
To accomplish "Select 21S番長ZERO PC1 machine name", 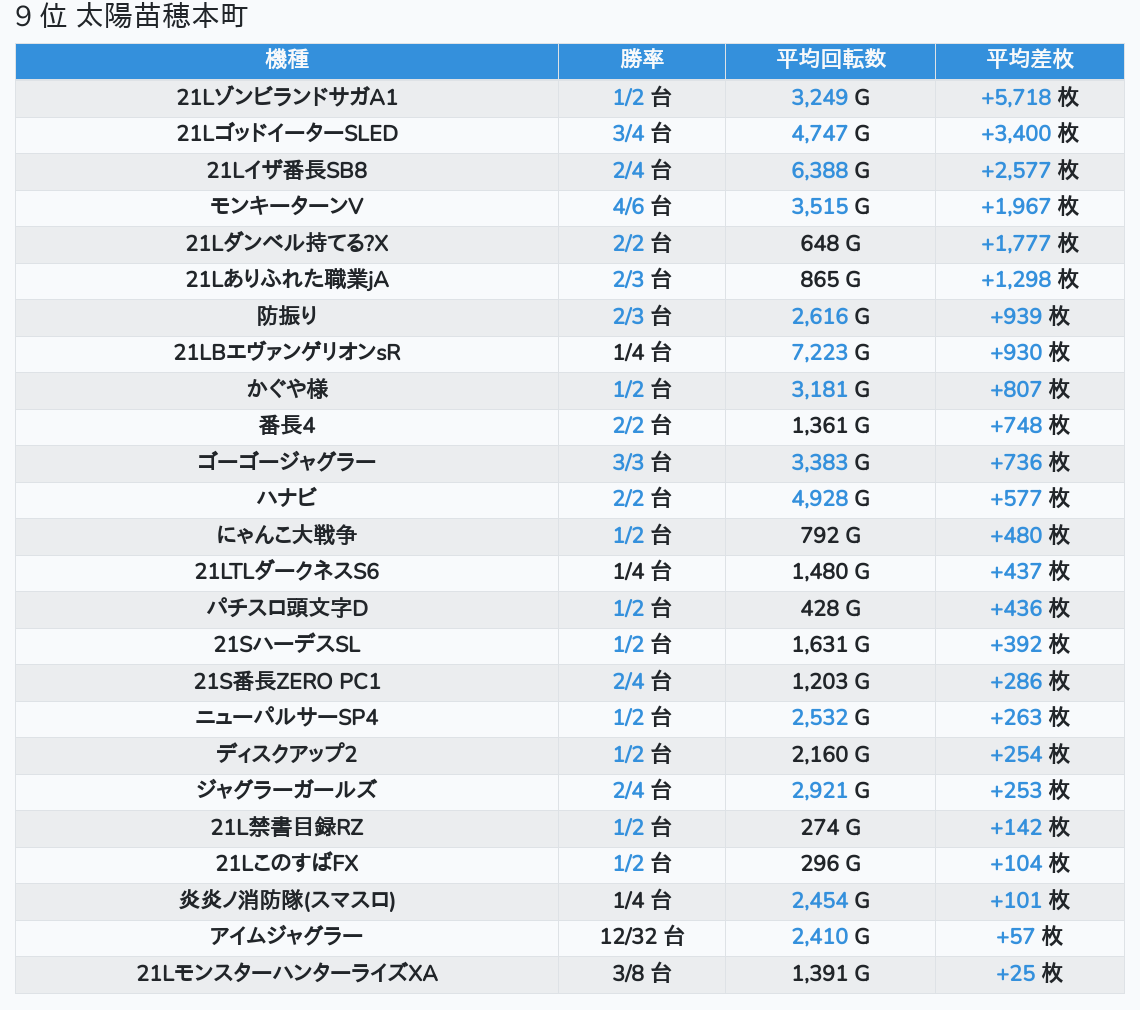I will coord(286,681).
